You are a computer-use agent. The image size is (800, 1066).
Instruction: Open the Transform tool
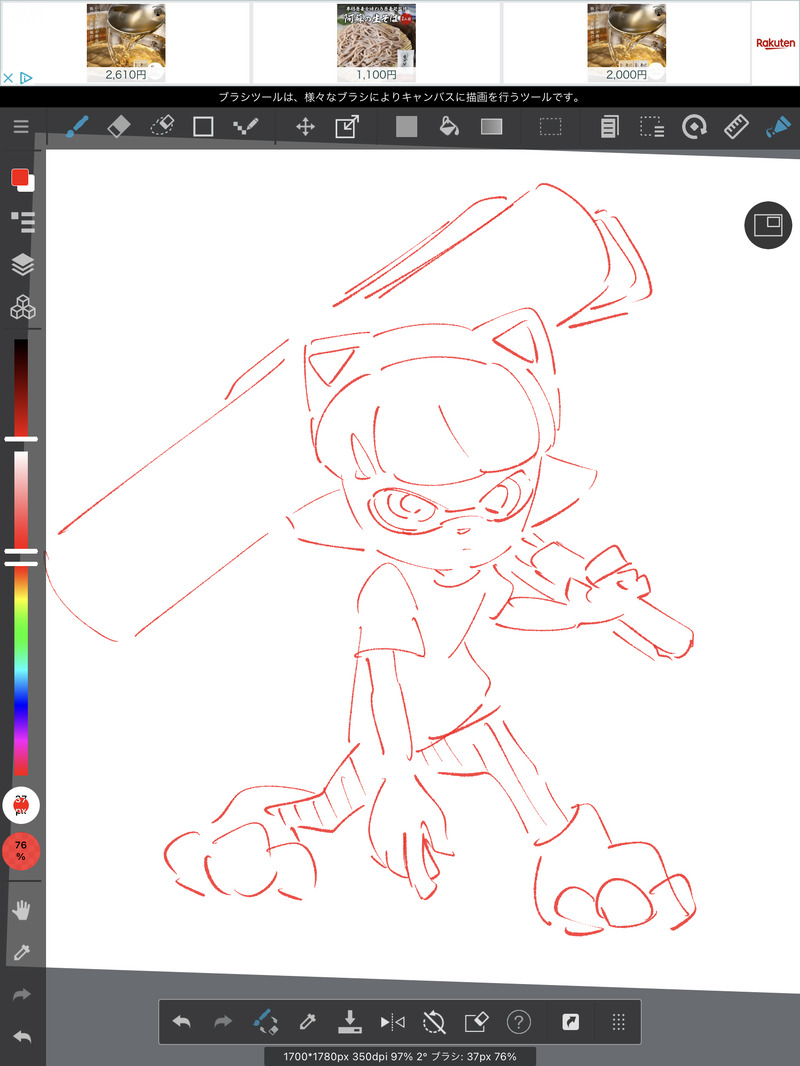347,127
